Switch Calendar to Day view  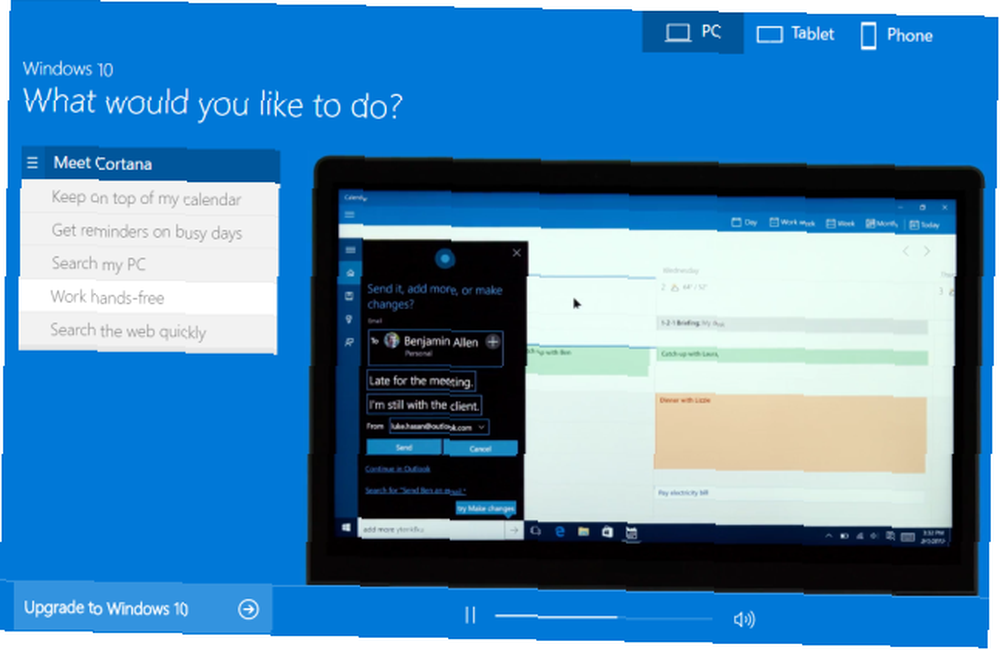[744, 223]
